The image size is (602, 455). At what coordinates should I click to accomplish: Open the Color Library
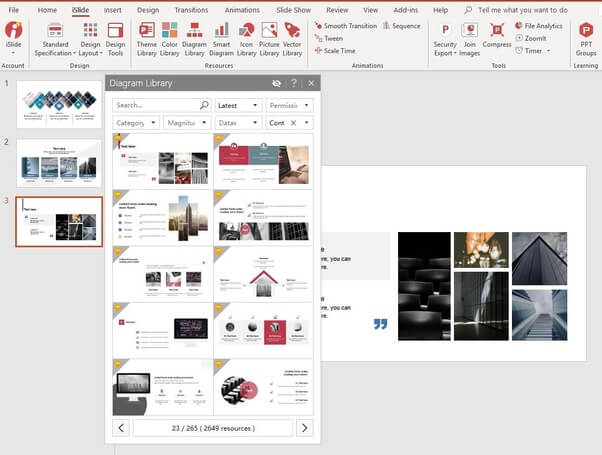pos(171,39)
